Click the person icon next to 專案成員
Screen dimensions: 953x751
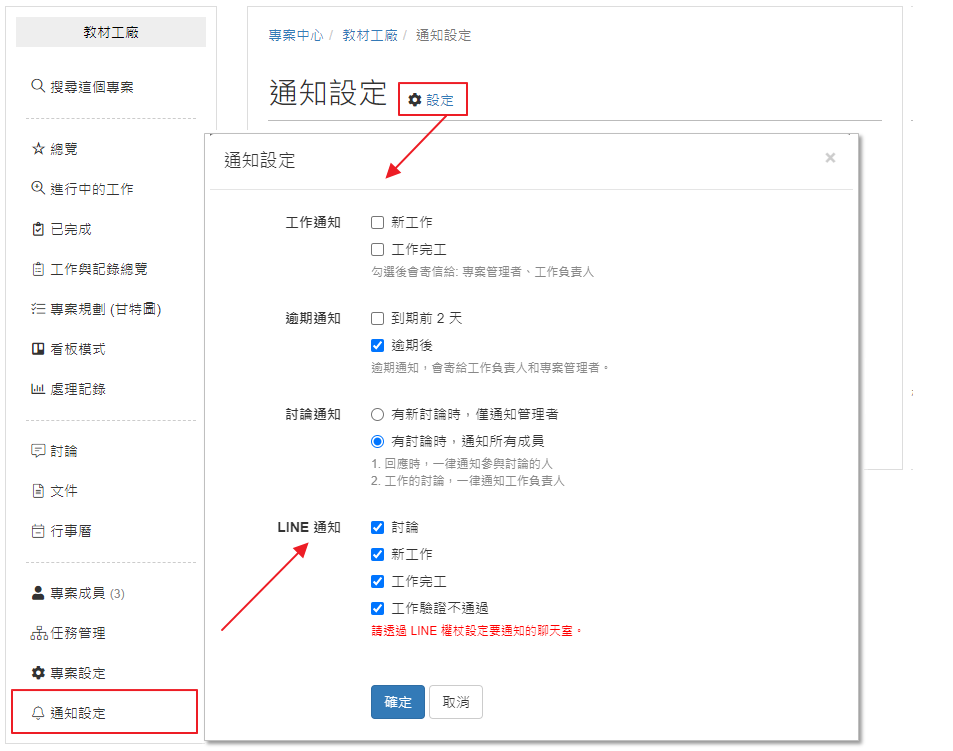tap(38, 593)
